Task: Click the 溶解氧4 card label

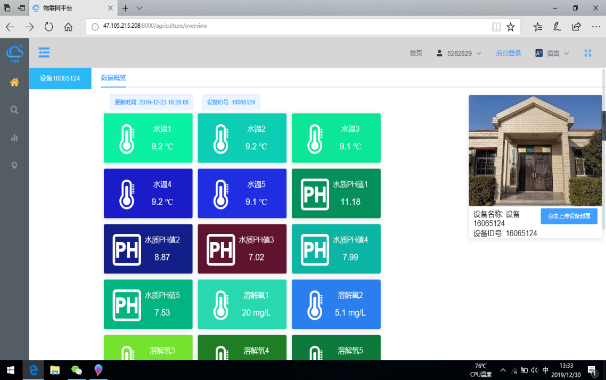Action: (x=256, y=351)
